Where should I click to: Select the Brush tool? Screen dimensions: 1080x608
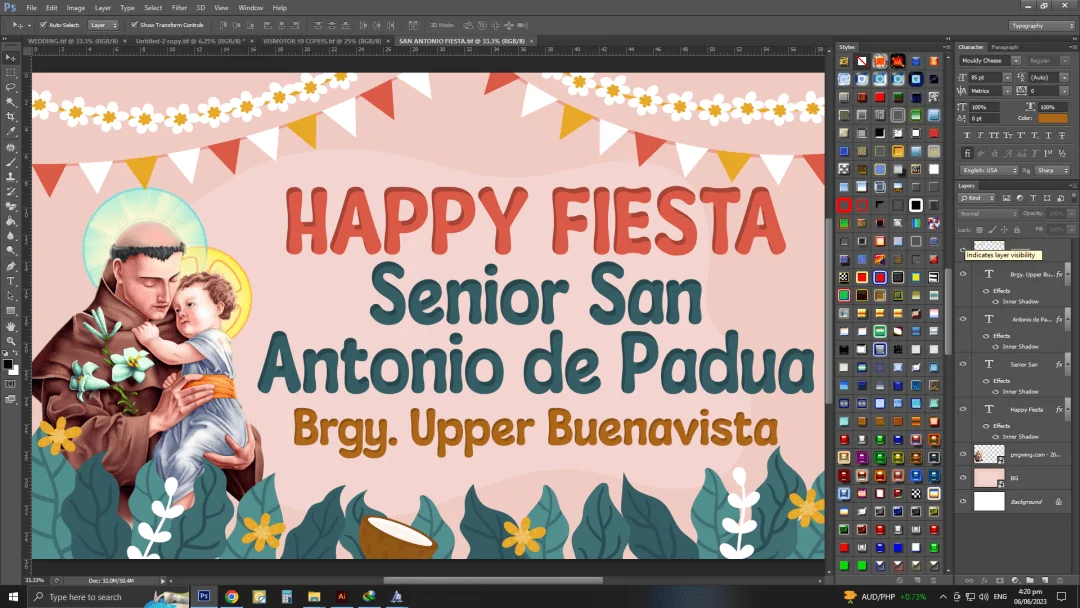click(x=10, y=163)
